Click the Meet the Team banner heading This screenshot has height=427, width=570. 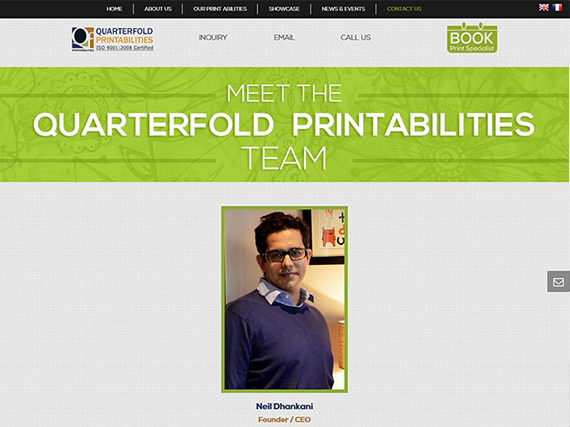pyautogui.click(x=284, y=125)
